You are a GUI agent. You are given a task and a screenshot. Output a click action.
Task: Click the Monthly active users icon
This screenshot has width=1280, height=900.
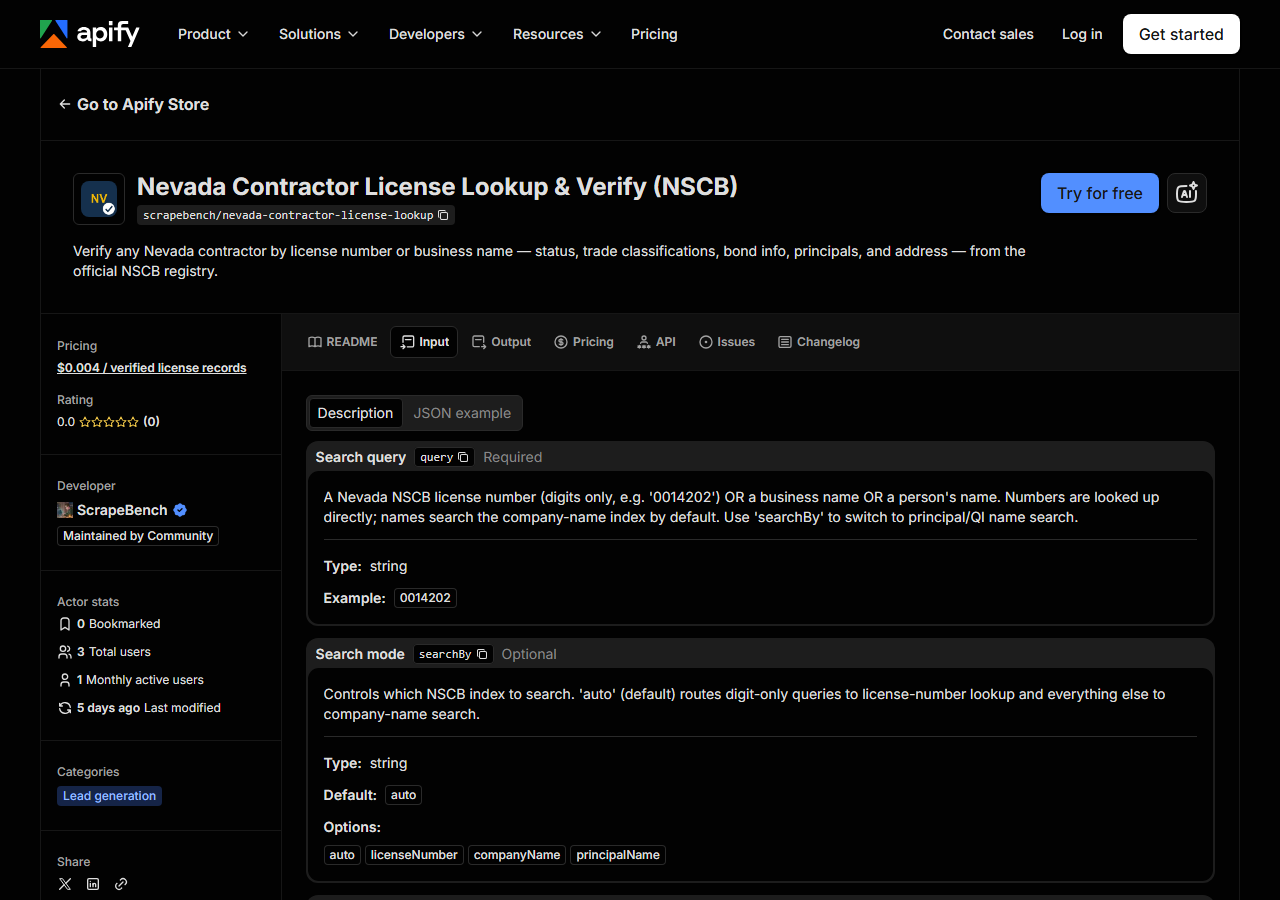click(65, 680)
